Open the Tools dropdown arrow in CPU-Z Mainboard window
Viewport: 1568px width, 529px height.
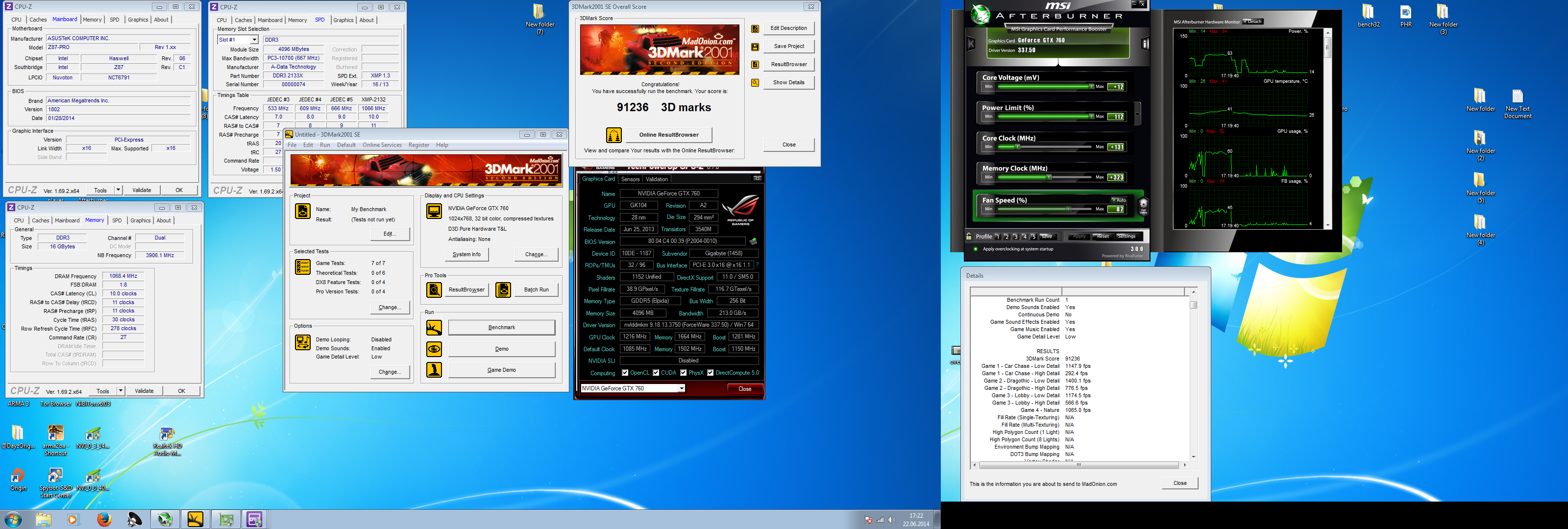(118, 190)
